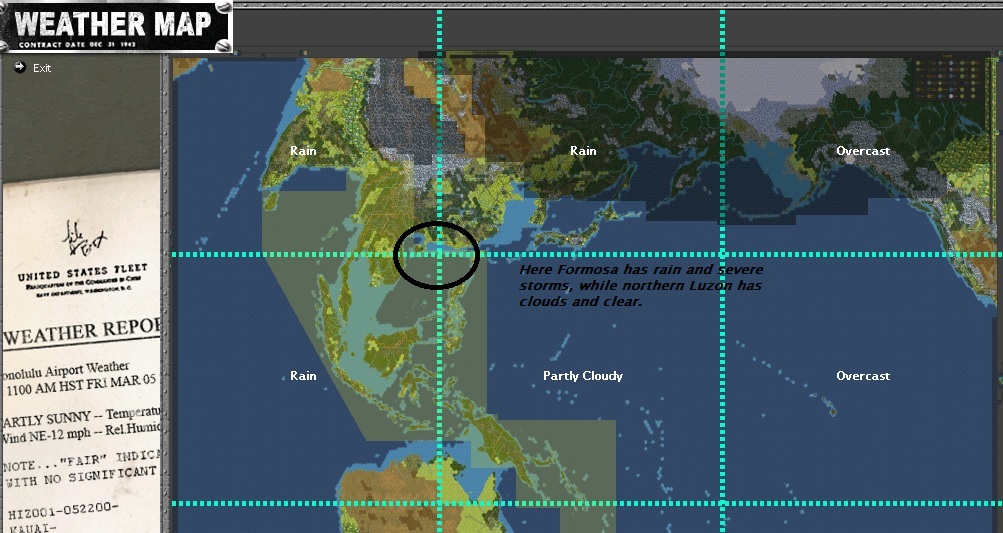
Task: Click the KAUAI- line in report
Action: 32,528
